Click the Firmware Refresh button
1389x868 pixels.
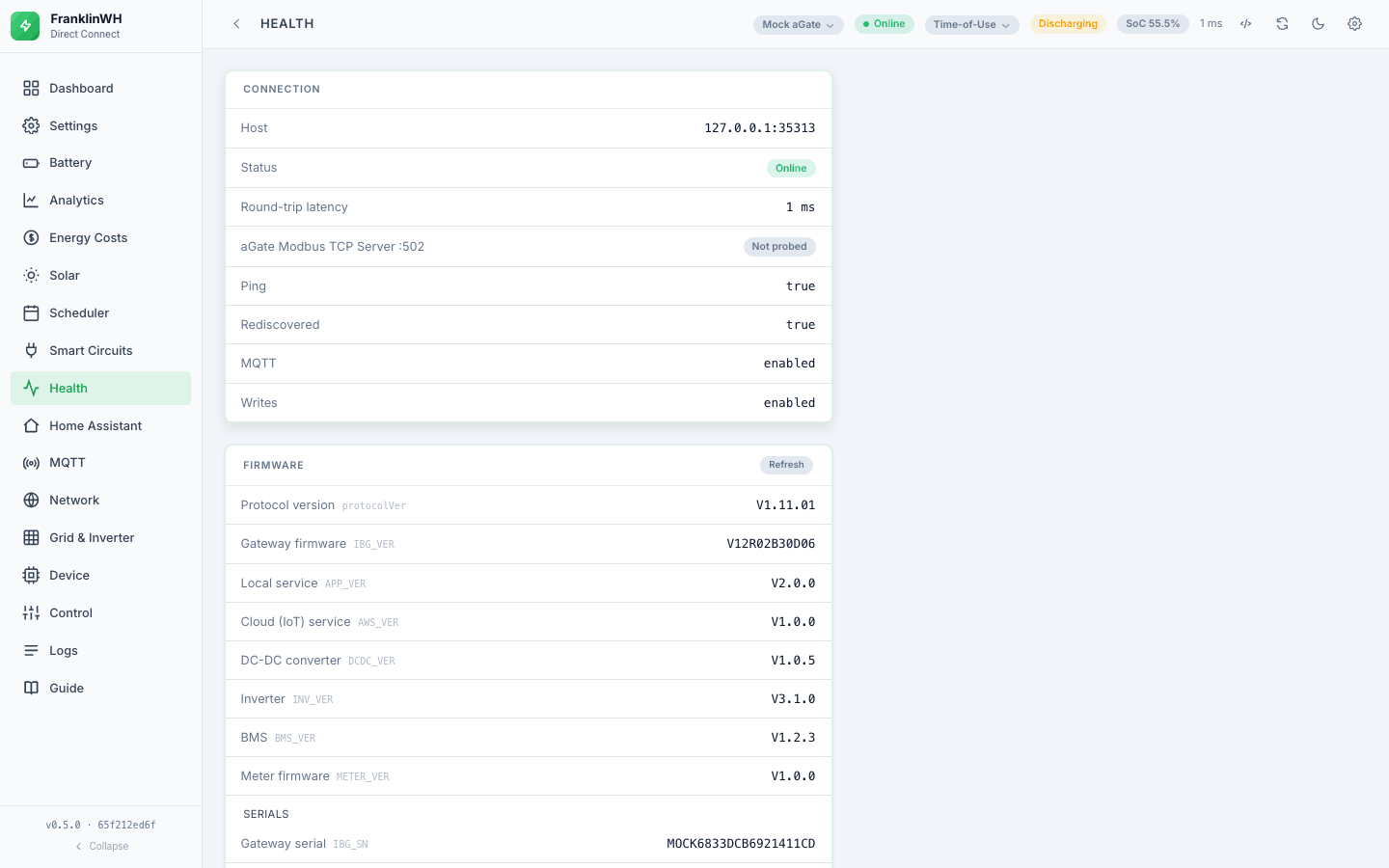pyautogui.click(x=786, y=465)
